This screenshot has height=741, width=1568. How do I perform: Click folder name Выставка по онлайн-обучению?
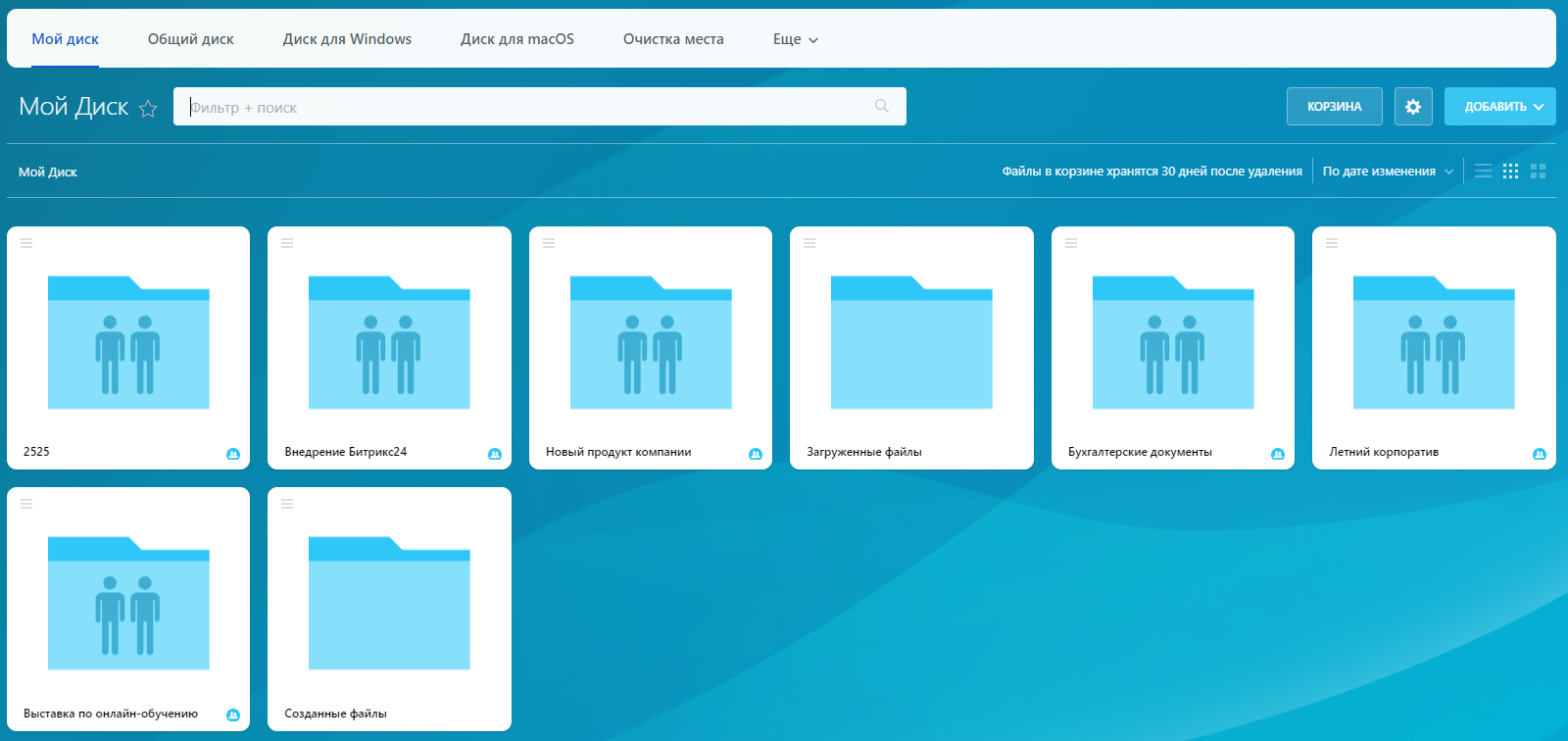pyautogui.click(x=111, y=714)
